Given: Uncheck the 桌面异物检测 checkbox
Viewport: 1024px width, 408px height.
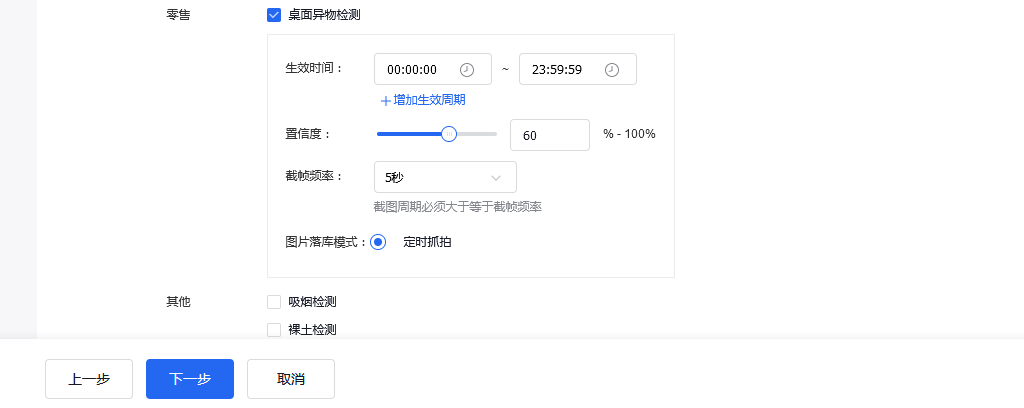Looking at the screenshot, I should click(x=274, y=14).
